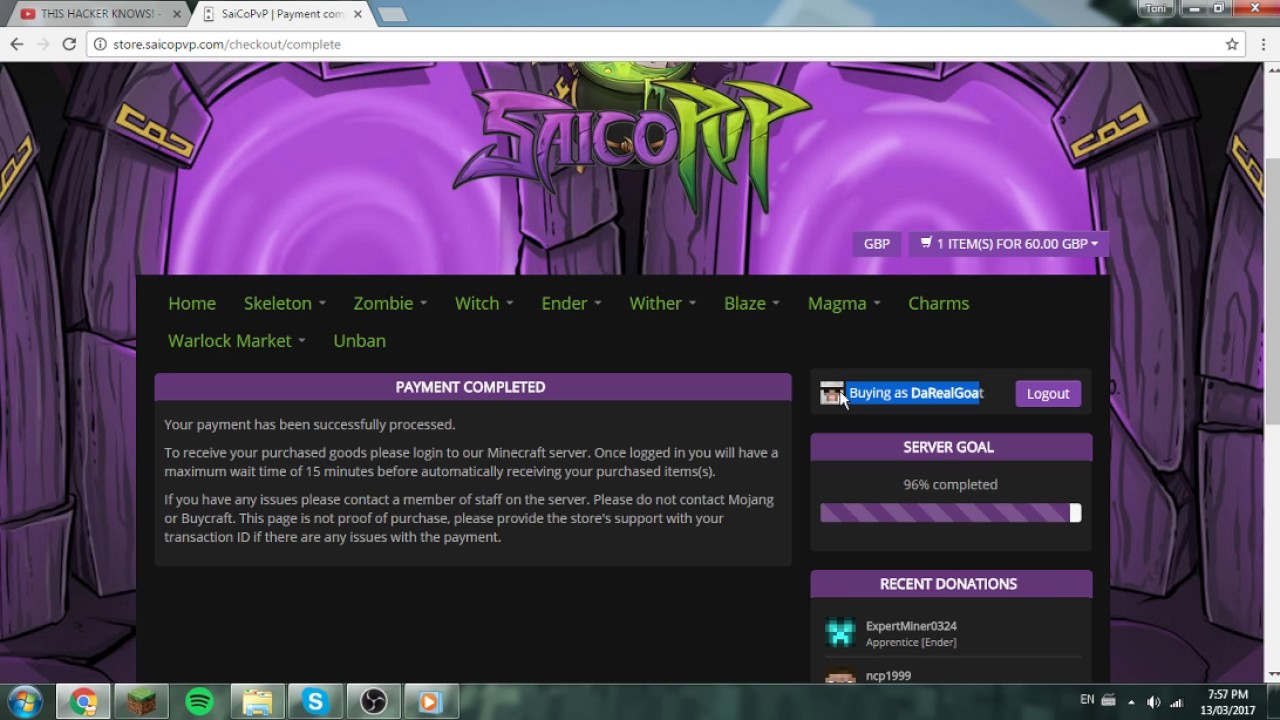
Task: Click the EN language indicator
Action: (x=1087, y=700)
